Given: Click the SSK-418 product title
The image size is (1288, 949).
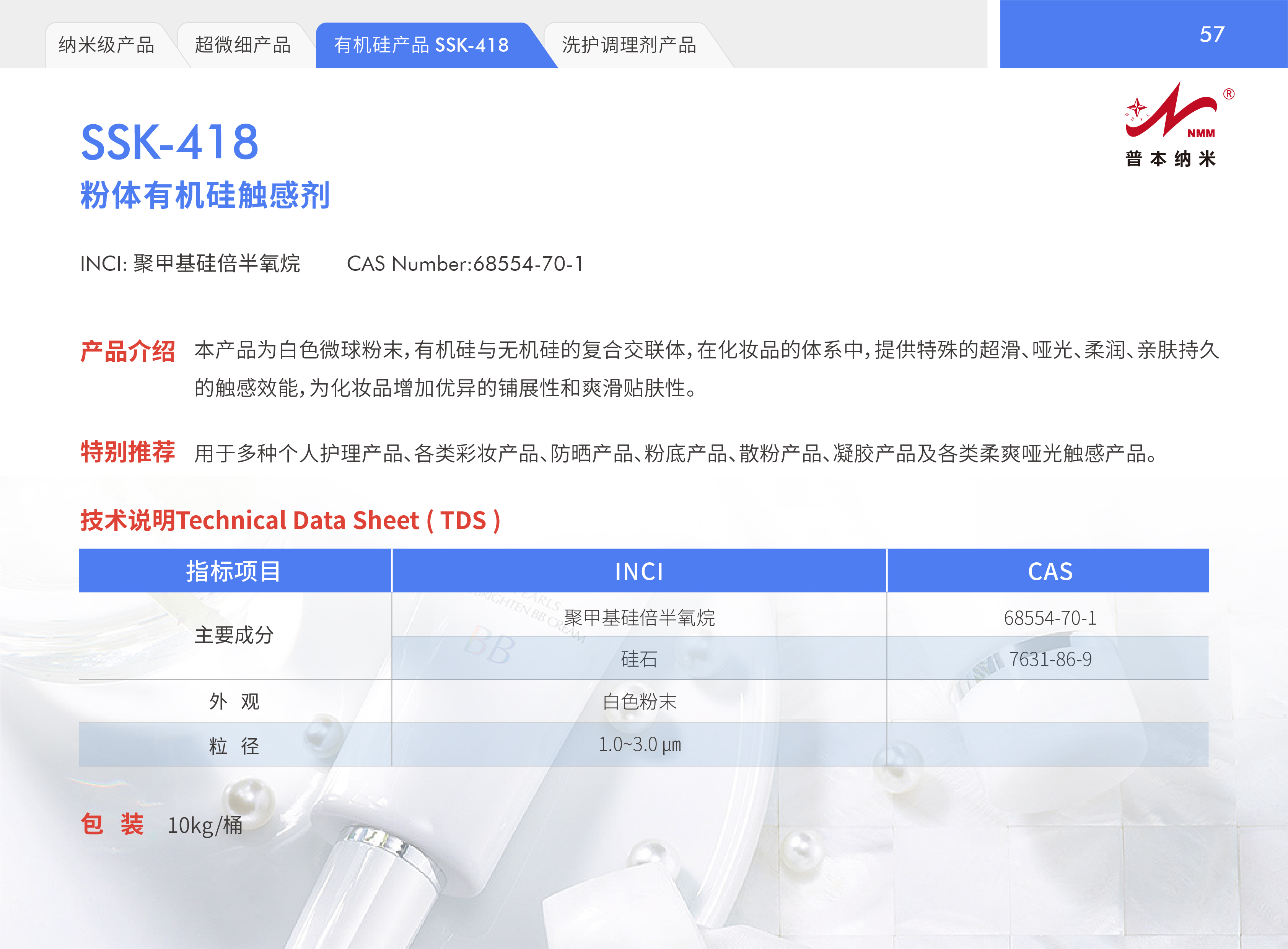Looking at the screenshot, I should [170, 142].
